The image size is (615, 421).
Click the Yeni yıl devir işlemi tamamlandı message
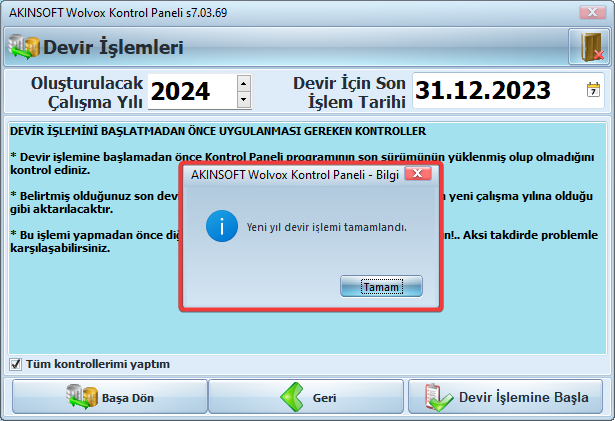point(326,227)
